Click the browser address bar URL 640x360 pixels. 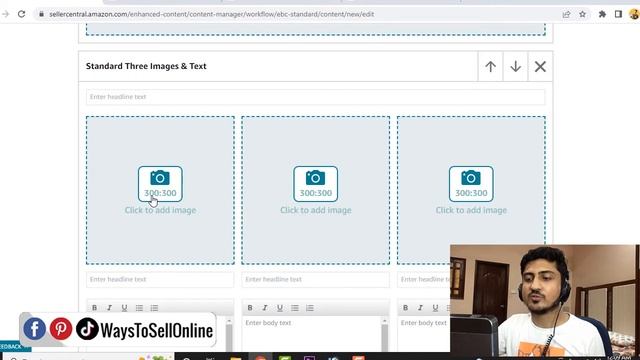click(x=211, y=14)
